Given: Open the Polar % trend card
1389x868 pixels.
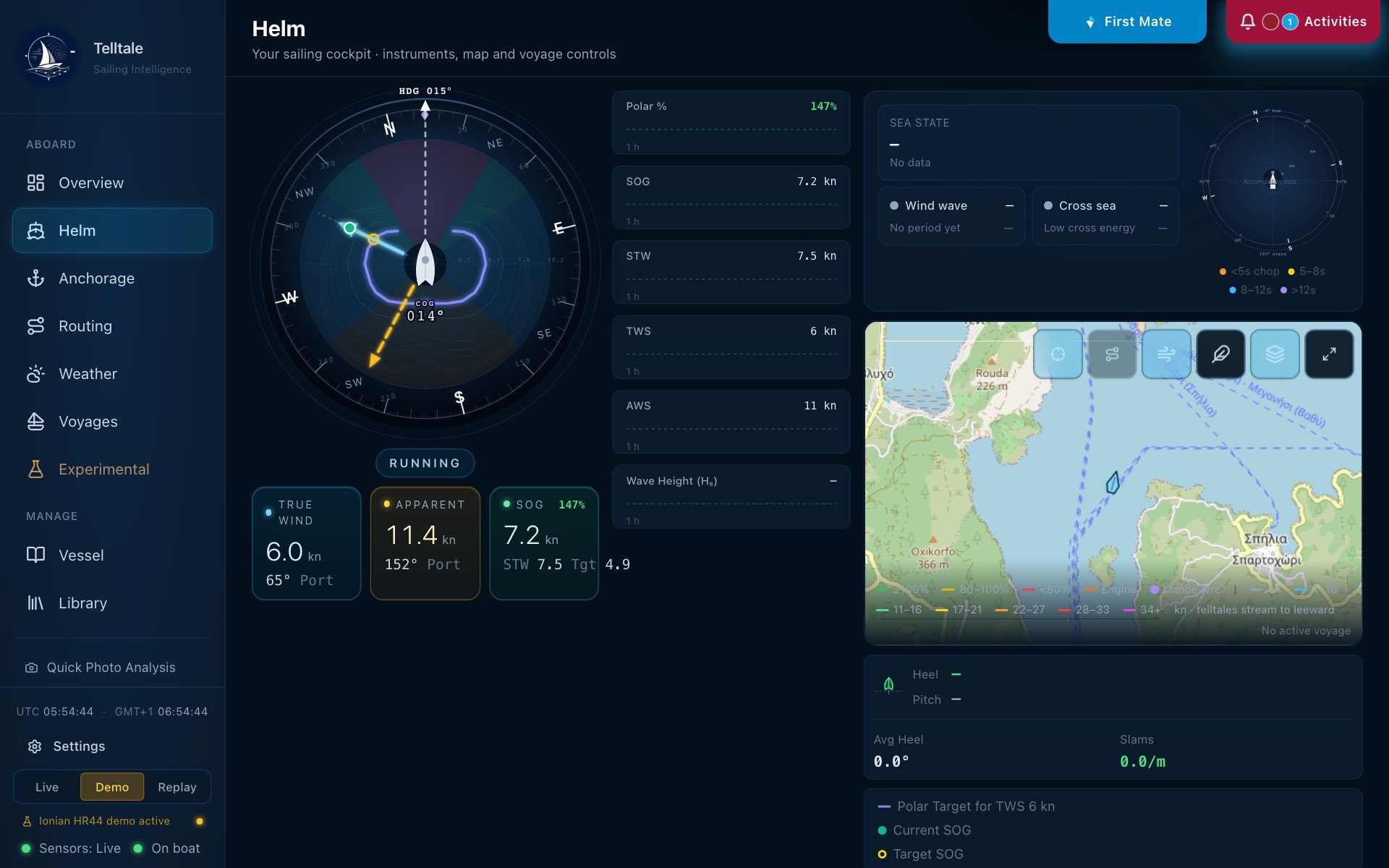Looking at the screenshot, I should (731, 122).
